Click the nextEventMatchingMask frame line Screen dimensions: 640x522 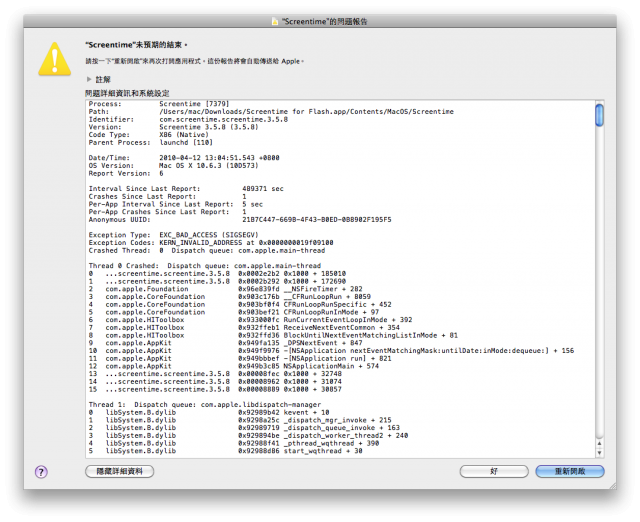tap(331, 351)
